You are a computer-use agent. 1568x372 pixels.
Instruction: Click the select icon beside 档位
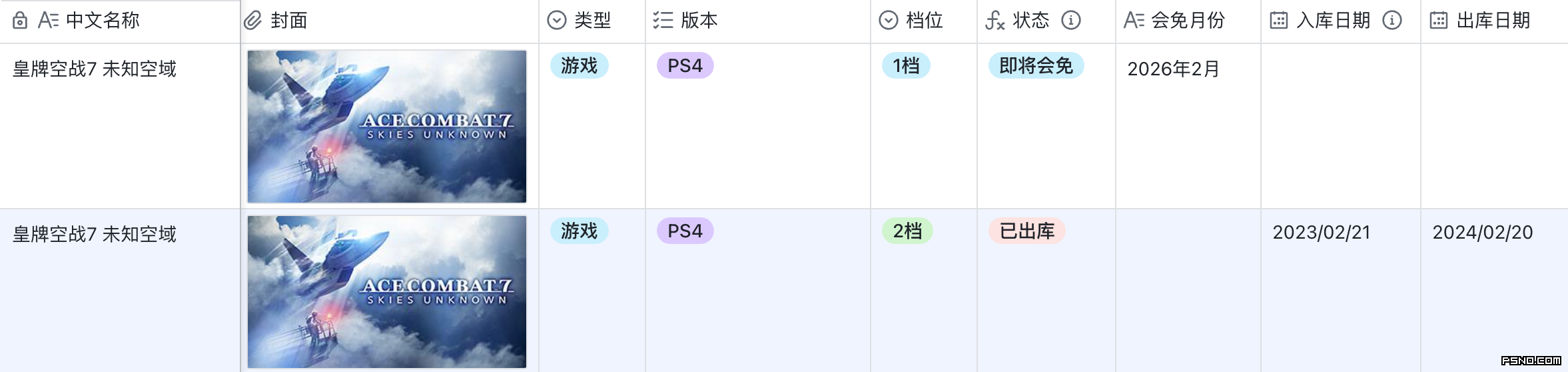pos(888,21)
